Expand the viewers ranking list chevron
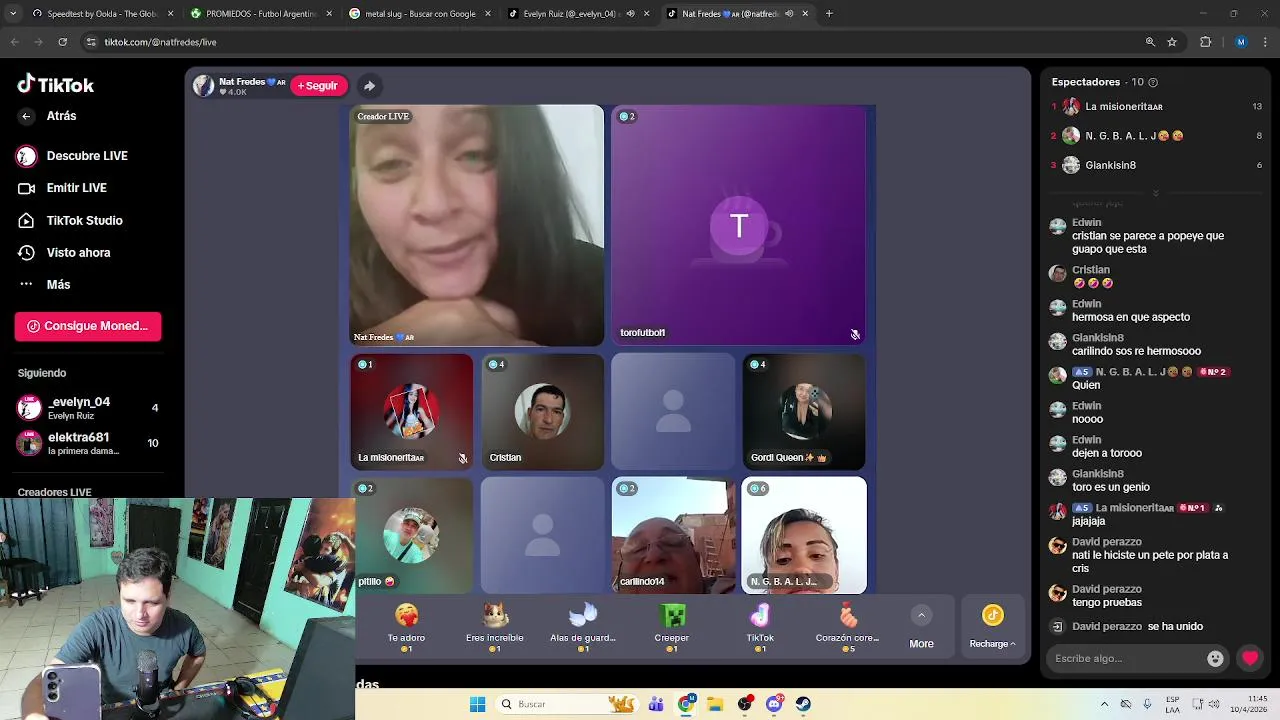1280x720 pixels. (x=1156, y=192)
